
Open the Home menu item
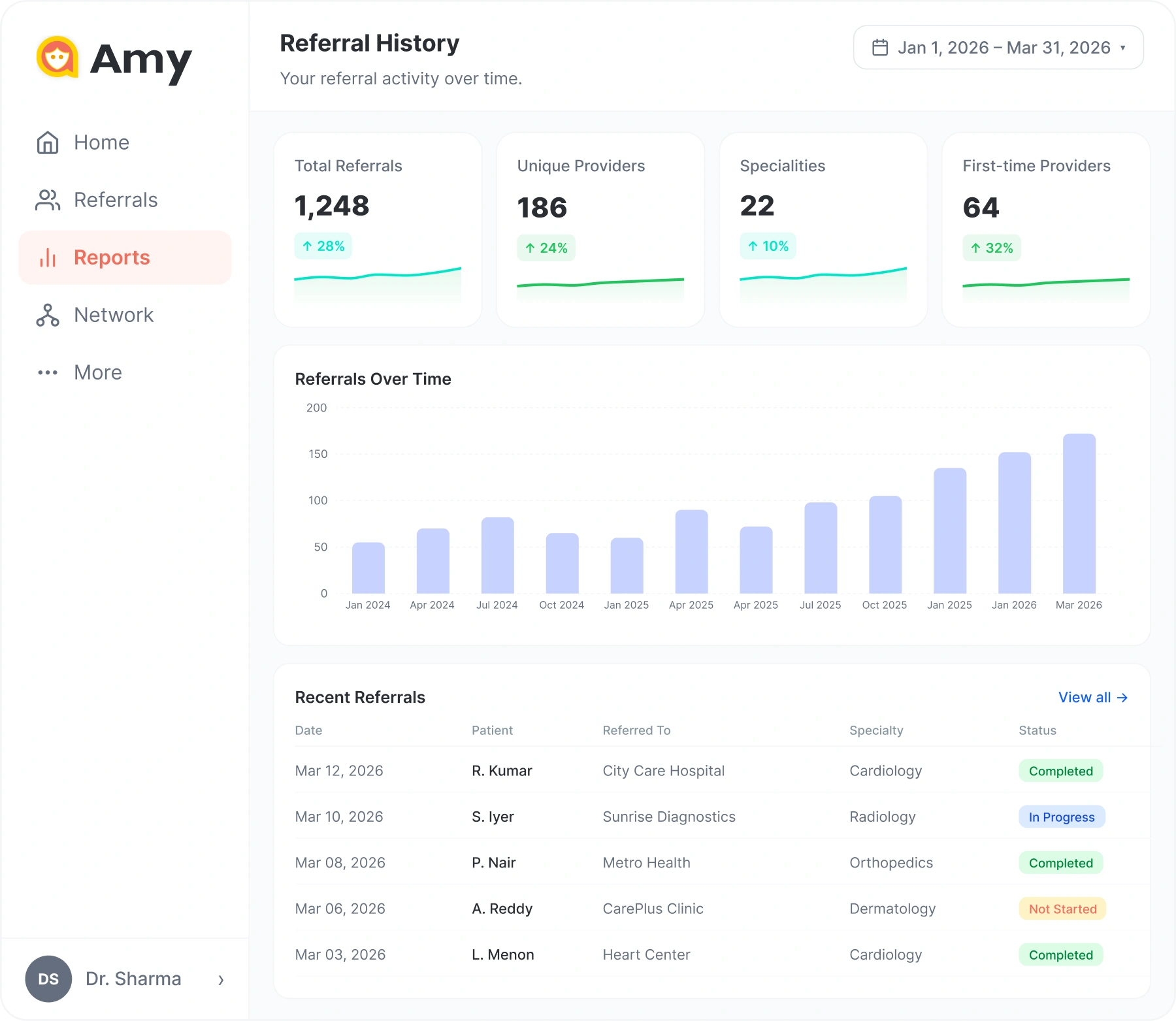tap(125, 142)
